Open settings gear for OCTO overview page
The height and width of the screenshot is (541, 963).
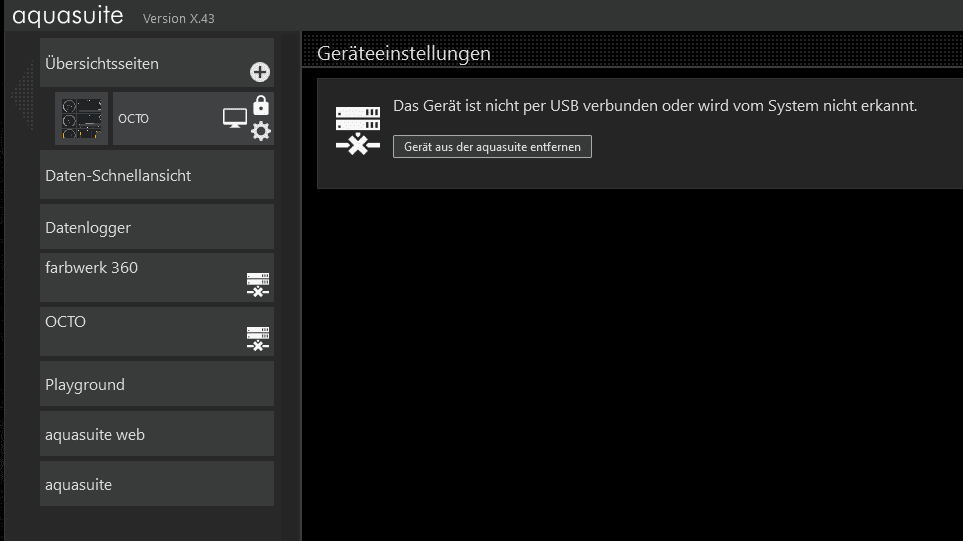(x=261, y=131)
